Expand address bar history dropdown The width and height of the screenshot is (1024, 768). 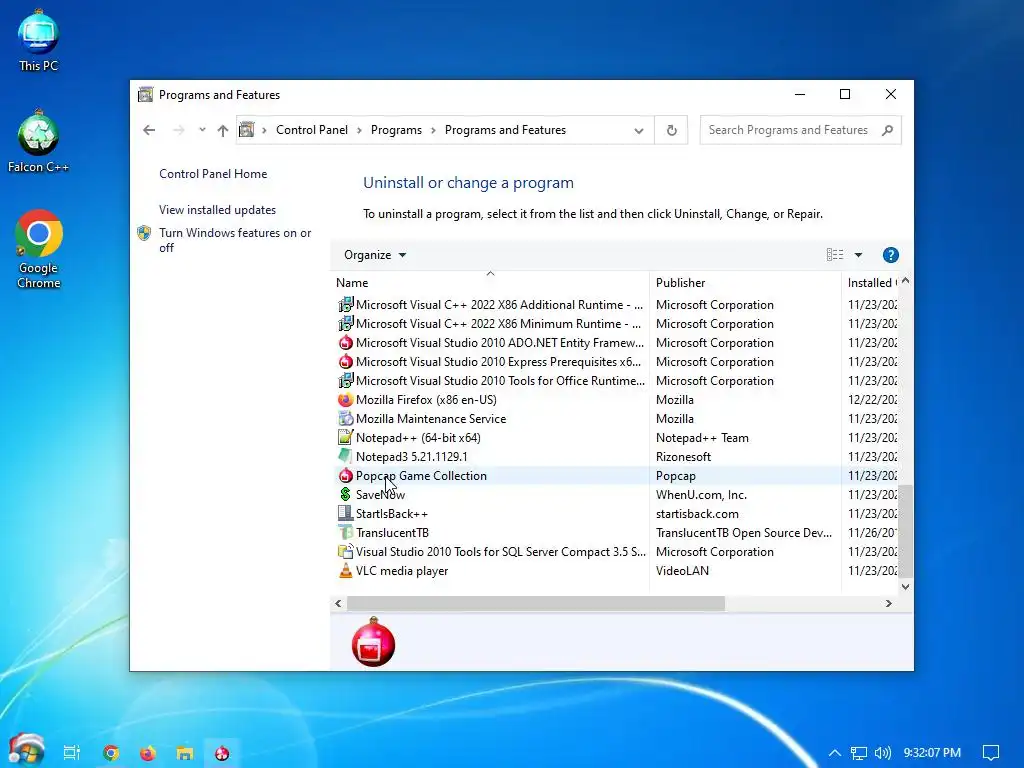[x=639, y=131]
